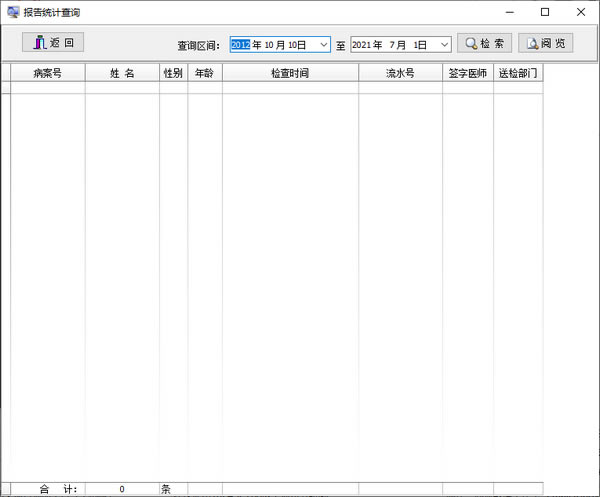
Task: Click the app icon in title bar
Action: point(12,12)
